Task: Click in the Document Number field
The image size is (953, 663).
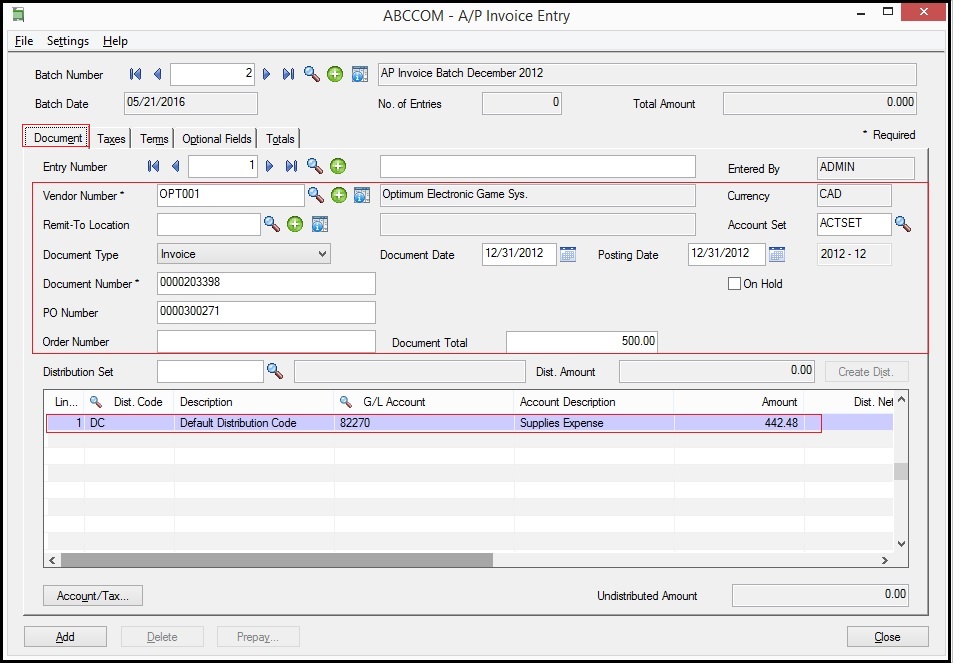Action: coord(266,283)
